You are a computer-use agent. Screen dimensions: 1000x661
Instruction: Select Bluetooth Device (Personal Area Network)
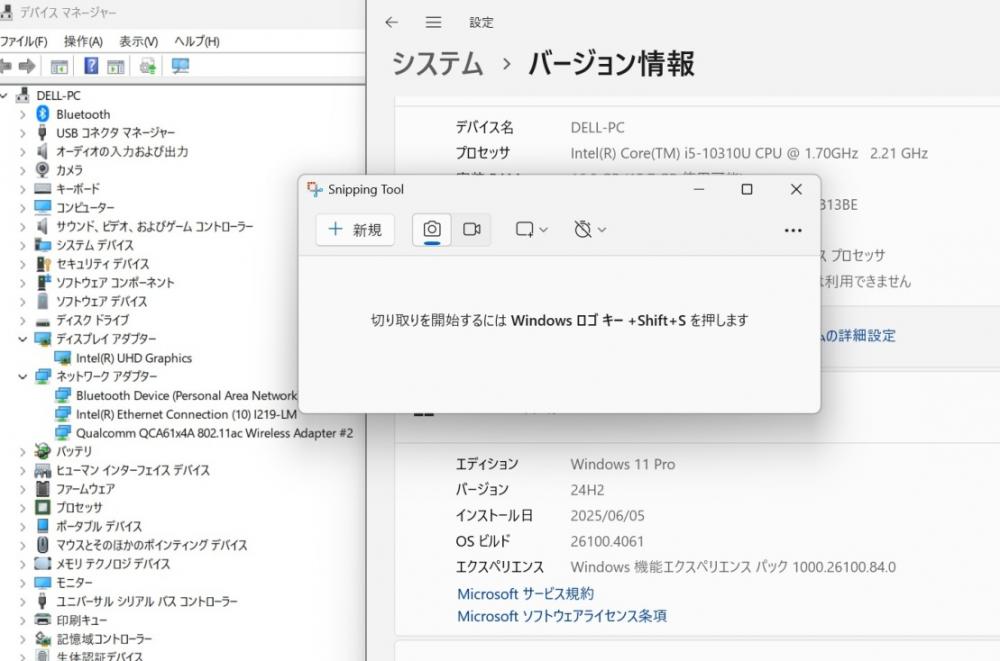coord(186,396)
